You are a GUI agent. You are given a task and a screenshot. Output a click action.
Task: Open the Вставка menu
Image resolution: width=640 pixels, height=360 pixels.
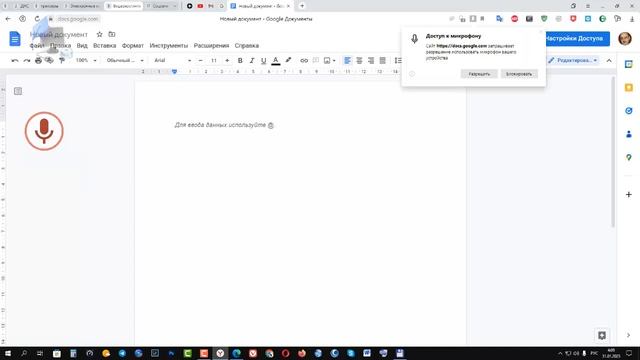104,46
